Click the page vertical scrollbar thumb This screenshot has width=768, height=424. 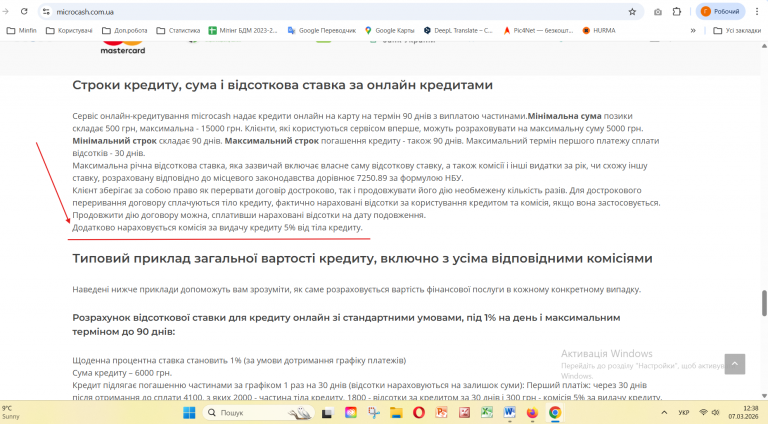(764, 303)
